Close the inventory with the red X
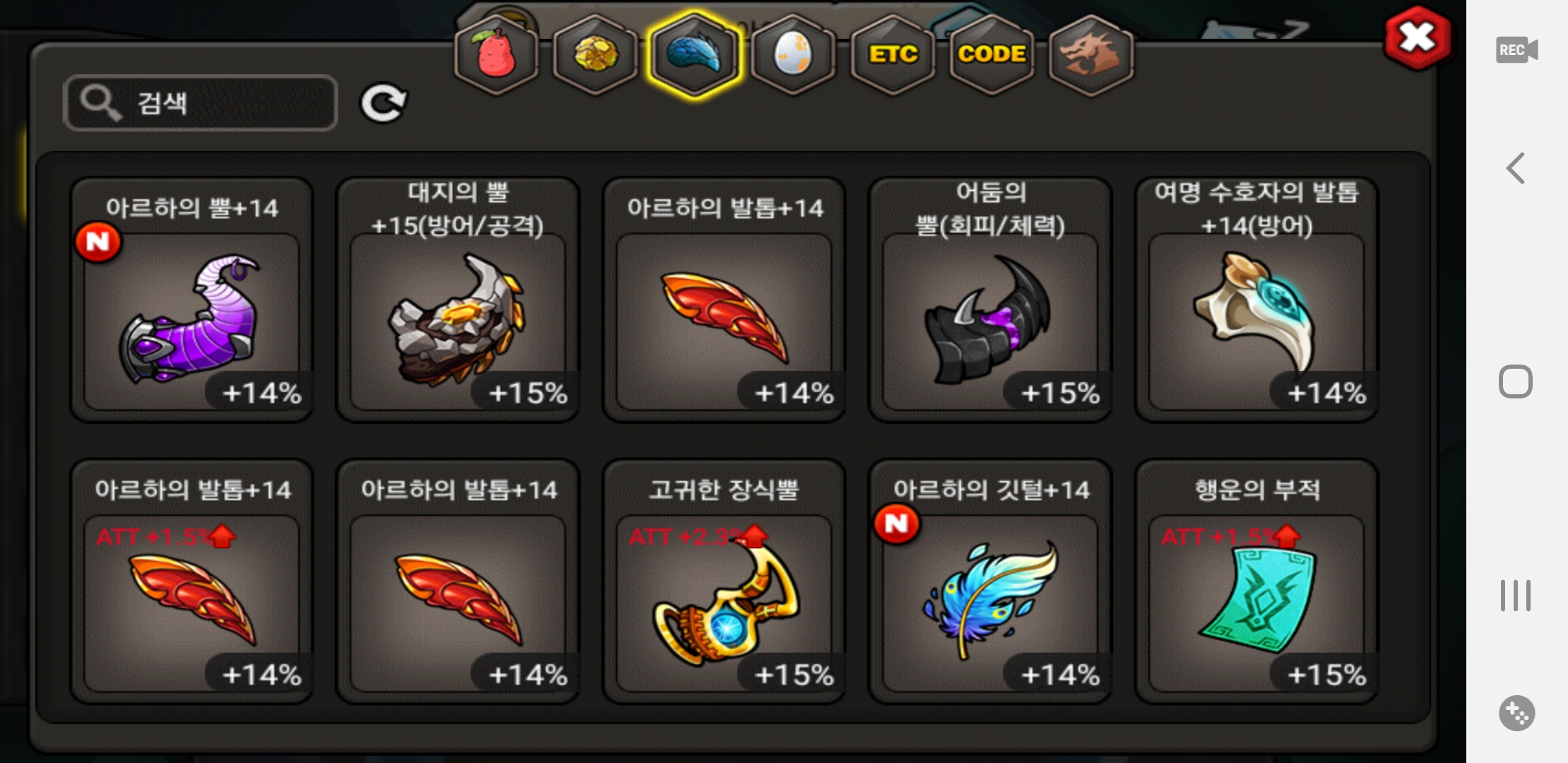1568x763 pixels. pyautogui.click(x=1418, y=37)
